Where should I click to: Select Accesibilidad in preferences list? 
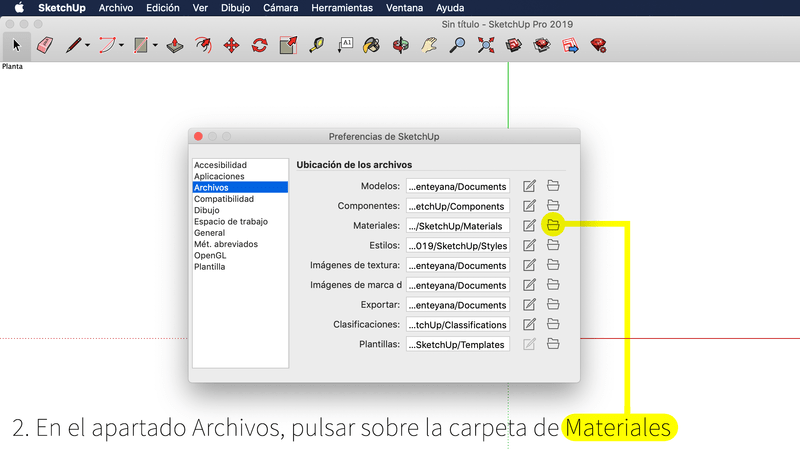[240, 165]
